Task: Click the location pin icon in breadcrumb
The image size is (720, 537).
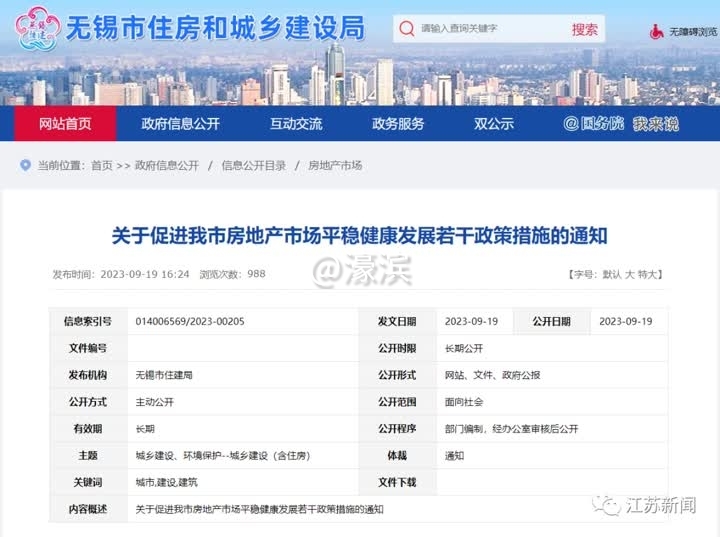Action: (x=26, y=165)
